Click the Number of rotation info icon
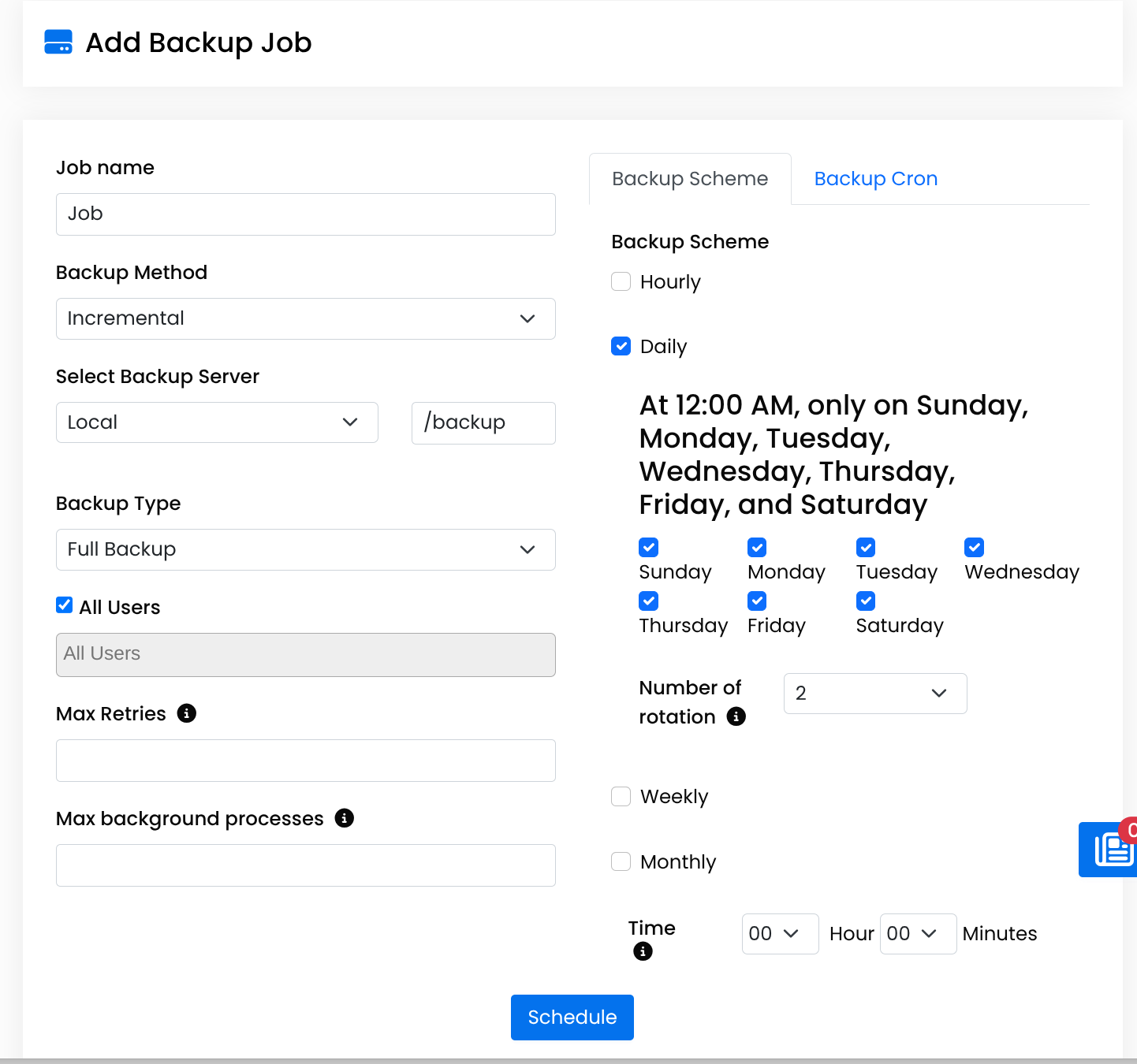This screenshot has height=1064, width=1137. tap(736, 717)
